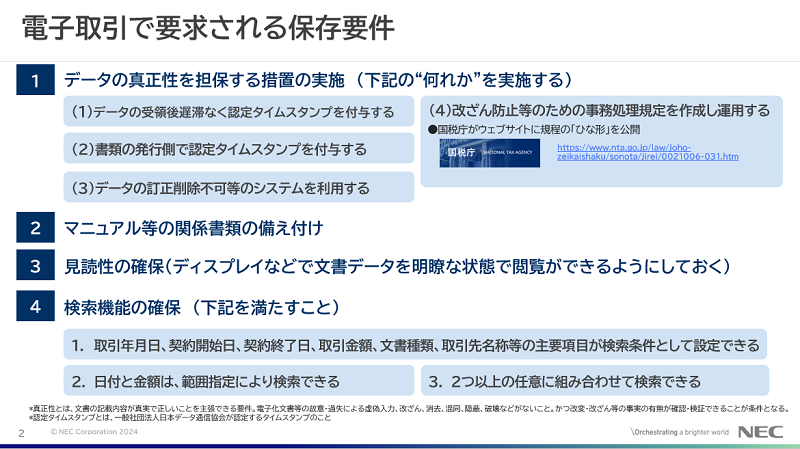
Task: Select the blue number 1 box
Action: pos(34,80)
